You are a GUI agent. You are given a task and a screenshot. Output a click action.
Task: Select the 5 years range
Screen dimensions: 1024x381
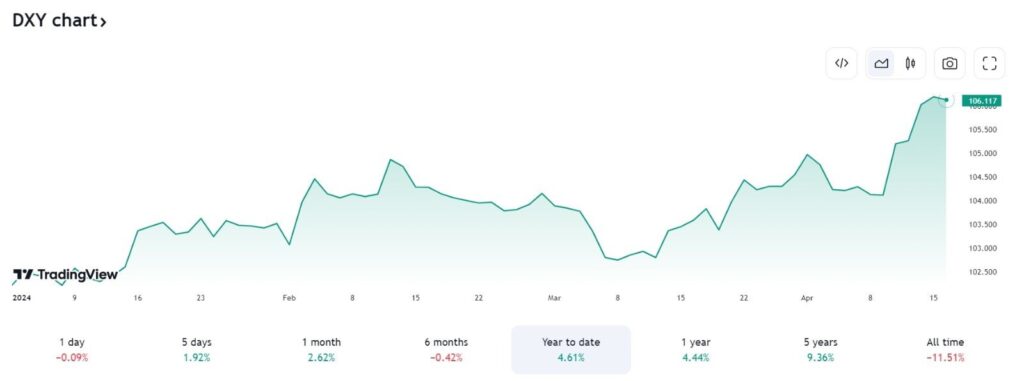point(821,350)
